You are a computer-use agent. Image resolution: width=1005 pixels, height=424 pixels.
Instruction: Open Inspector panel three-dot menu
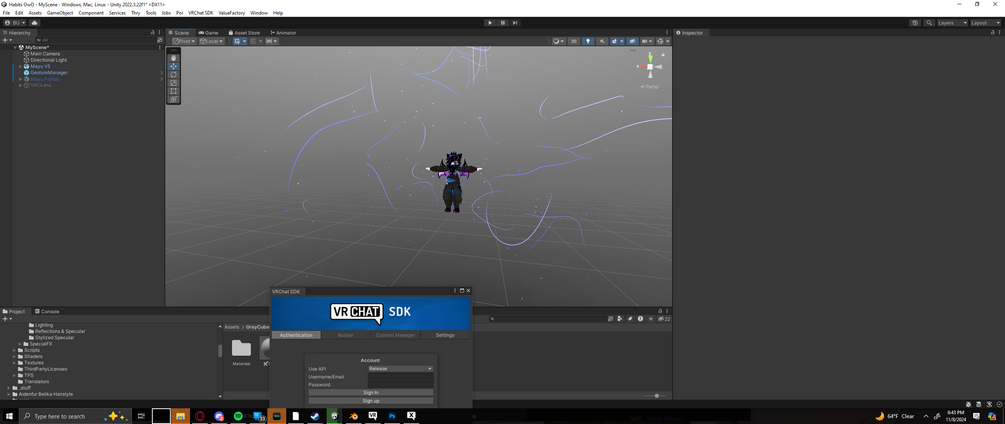(x=999, y=33)
